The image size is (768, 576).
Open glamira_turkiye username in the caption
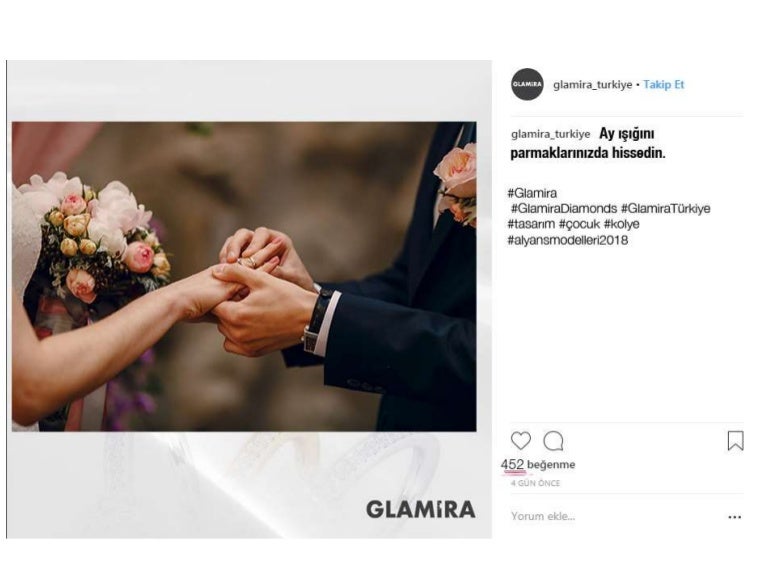click(551, 134)
